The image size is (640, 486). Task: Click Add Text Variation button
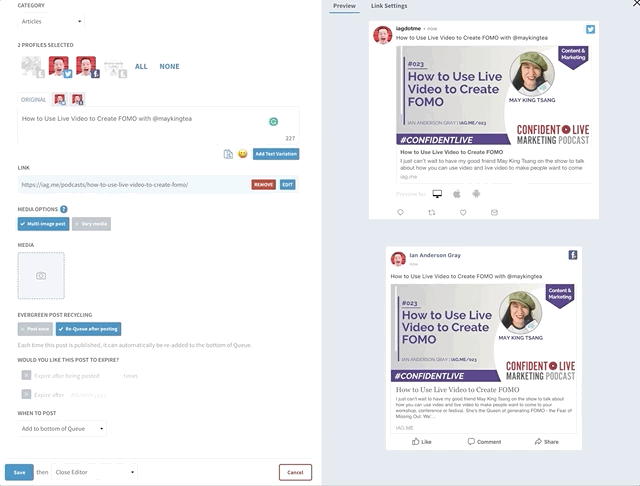pyautogui.click(x=276, y=154)
